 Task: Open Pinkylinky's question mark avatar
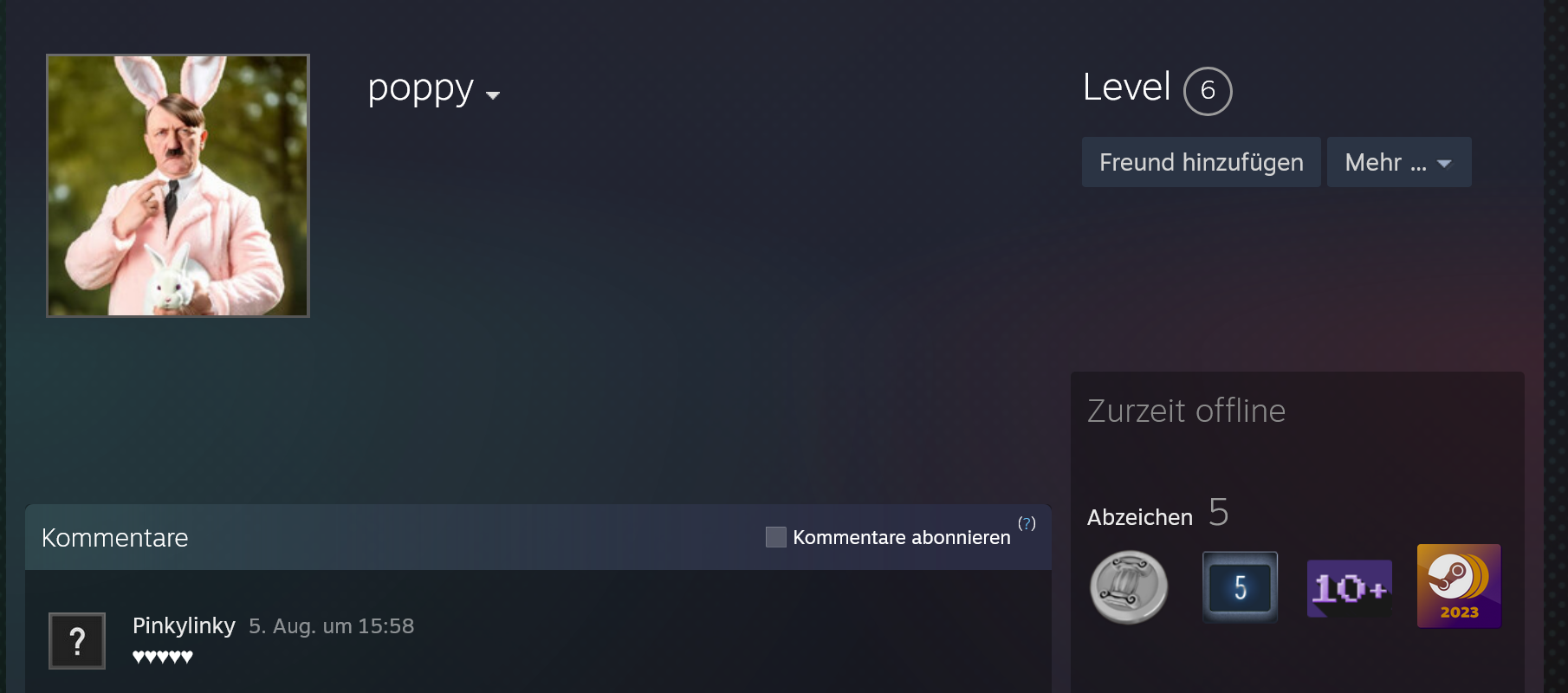click(x=77, y=641)
